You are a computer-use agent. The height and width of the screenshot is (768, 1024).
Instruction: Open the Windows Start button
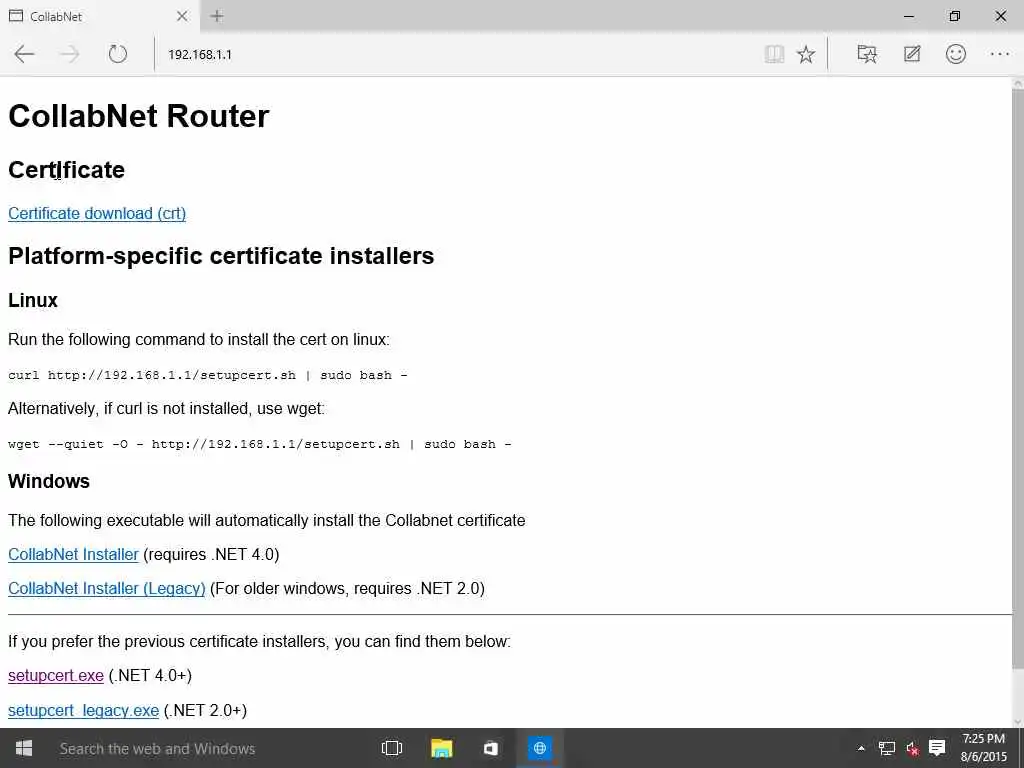point(24,748)
